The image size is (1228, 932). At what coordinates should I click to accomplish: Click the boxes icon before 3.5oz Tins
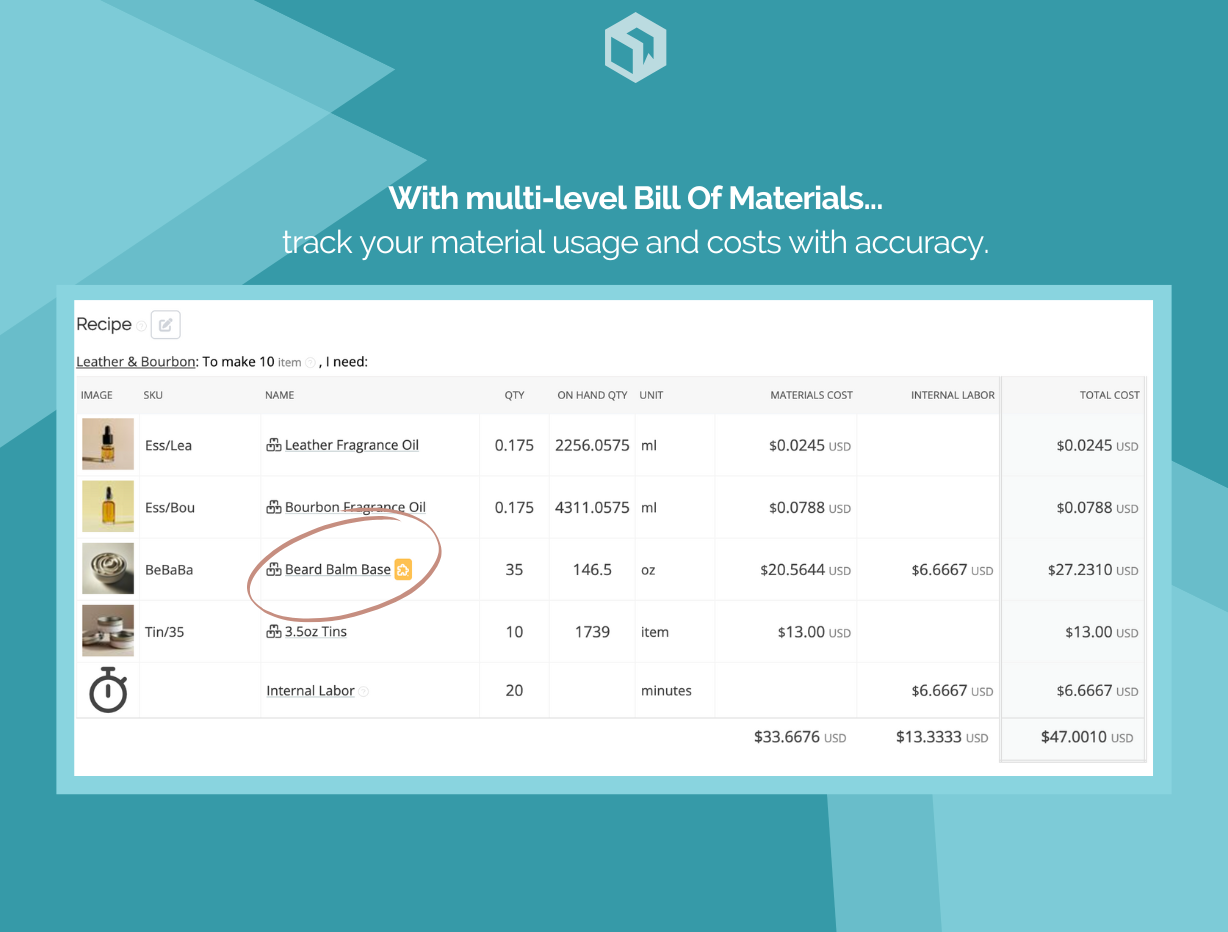point(274,631)
